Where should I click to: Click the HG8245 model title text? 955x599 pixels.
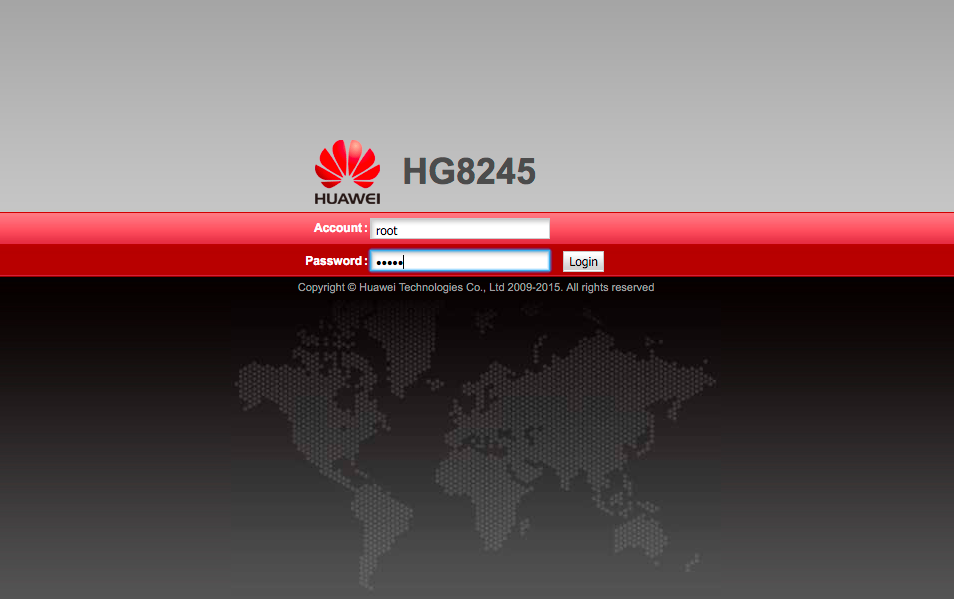[x=469, y=171]
